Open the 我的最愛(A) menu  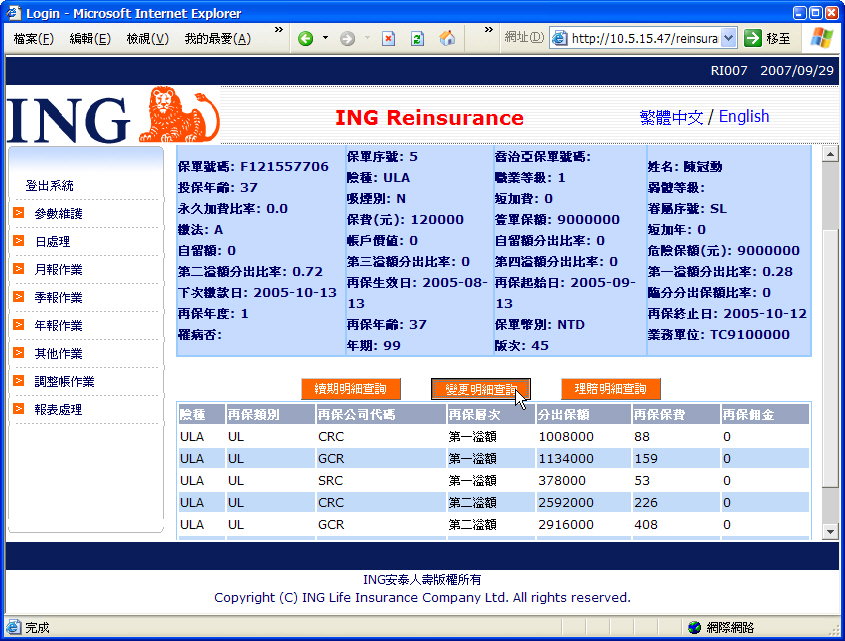pyautogui.click(x=218, y=39)
